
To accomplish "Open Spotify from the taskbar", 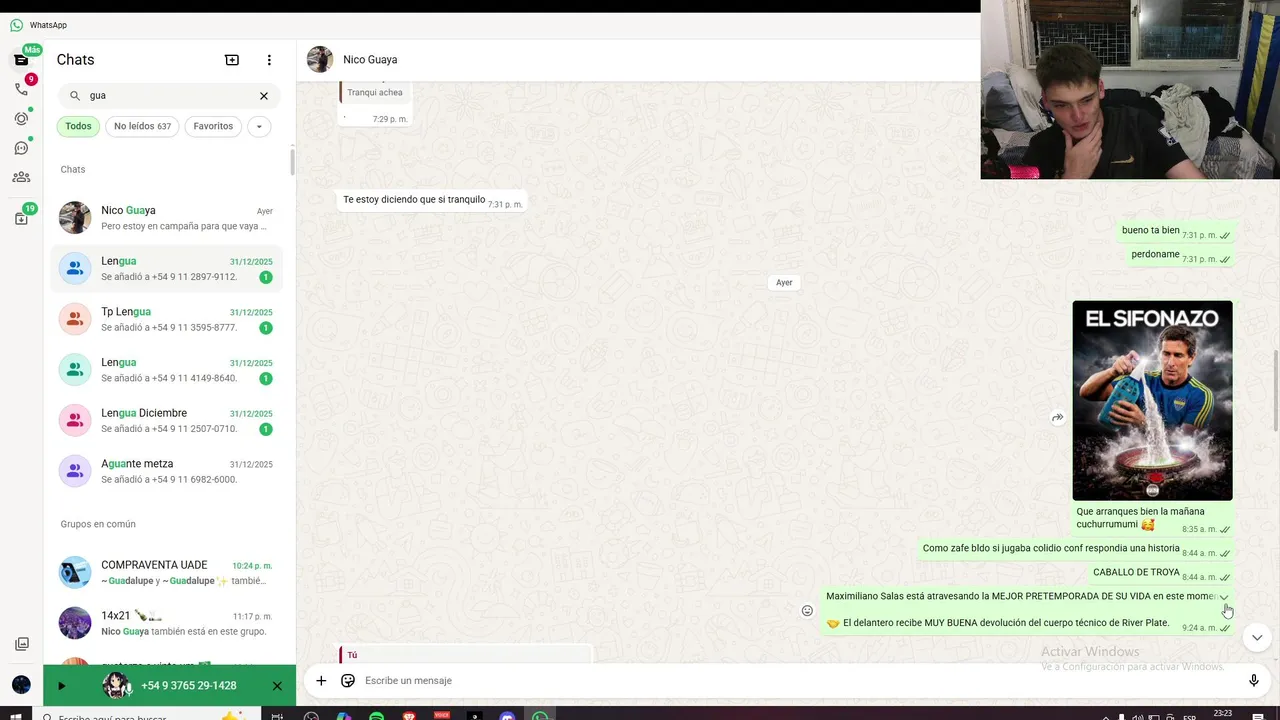I will [x=377, y=716].
